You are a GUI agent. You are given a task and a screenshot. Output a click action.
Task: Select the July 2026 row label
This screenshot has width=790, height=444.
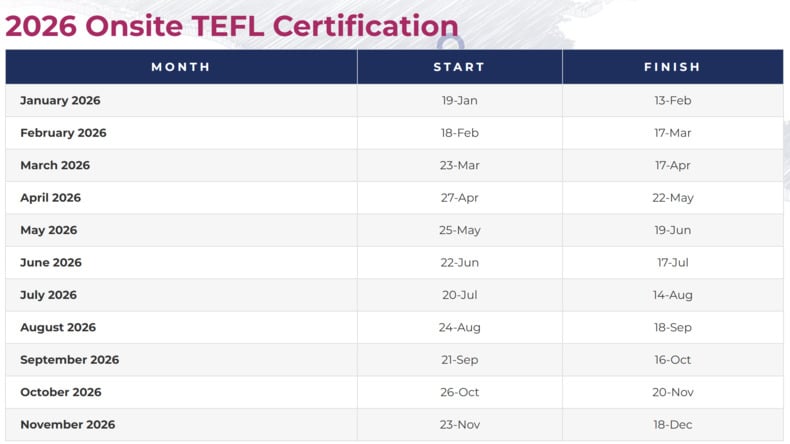pyautogui.click(x=48, y=295)
